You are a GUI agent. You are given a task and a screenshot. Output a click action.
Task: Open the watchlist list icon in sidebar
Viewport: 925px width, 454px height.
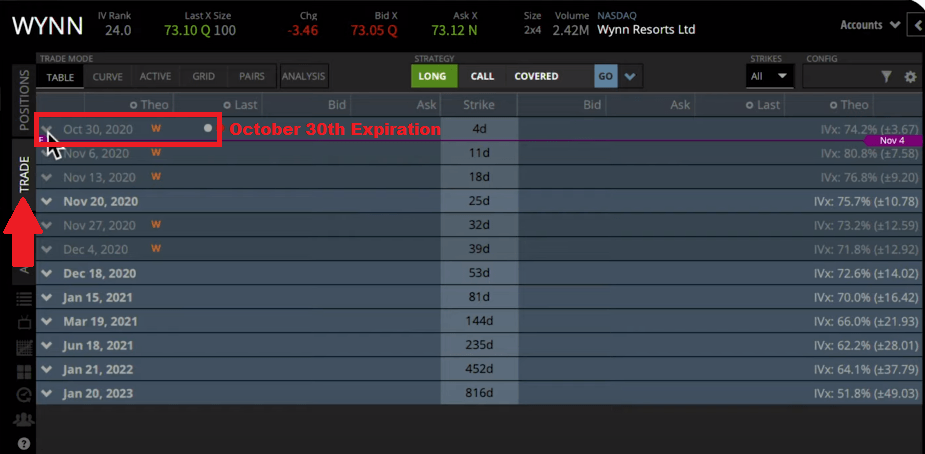click(x=24, y=299)
